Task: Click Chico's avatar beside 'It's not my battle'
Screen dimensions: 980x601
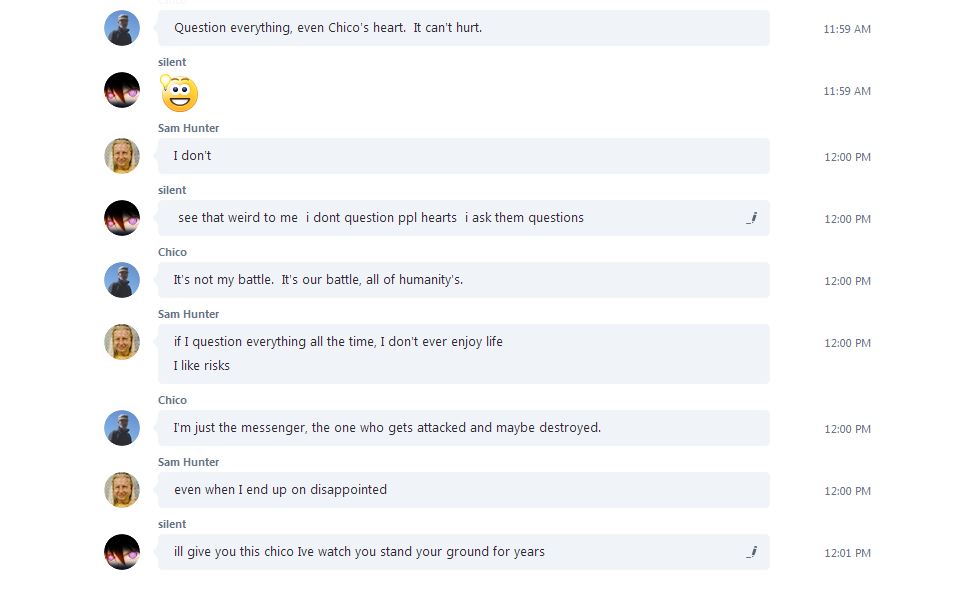Action: tap(122, 280)
